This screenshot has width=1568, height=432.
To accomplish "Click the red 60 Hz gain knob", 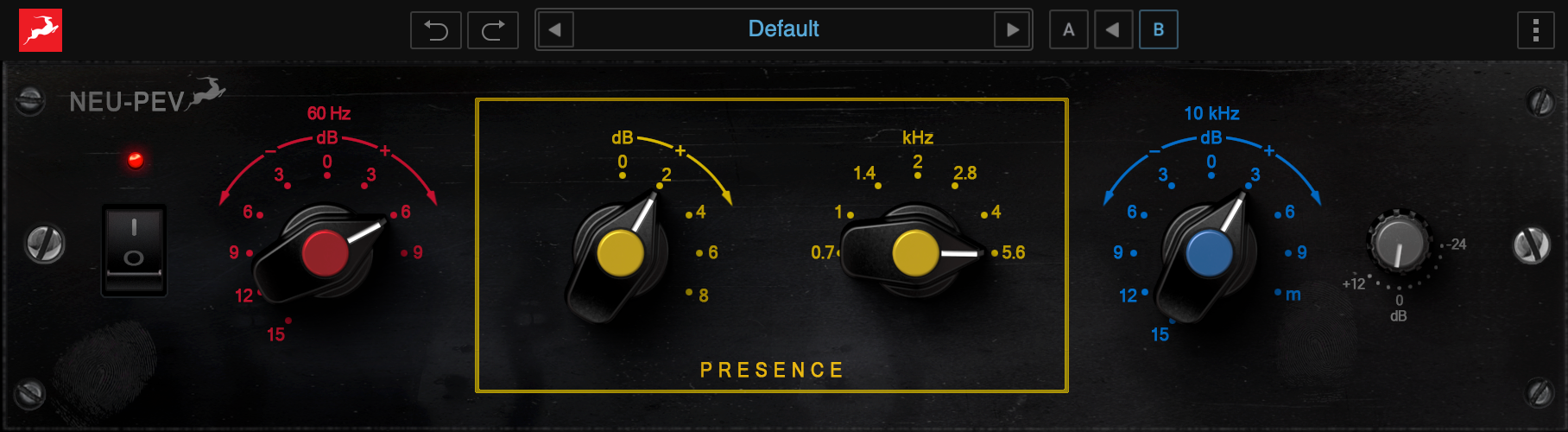I will tap(325, 252).
